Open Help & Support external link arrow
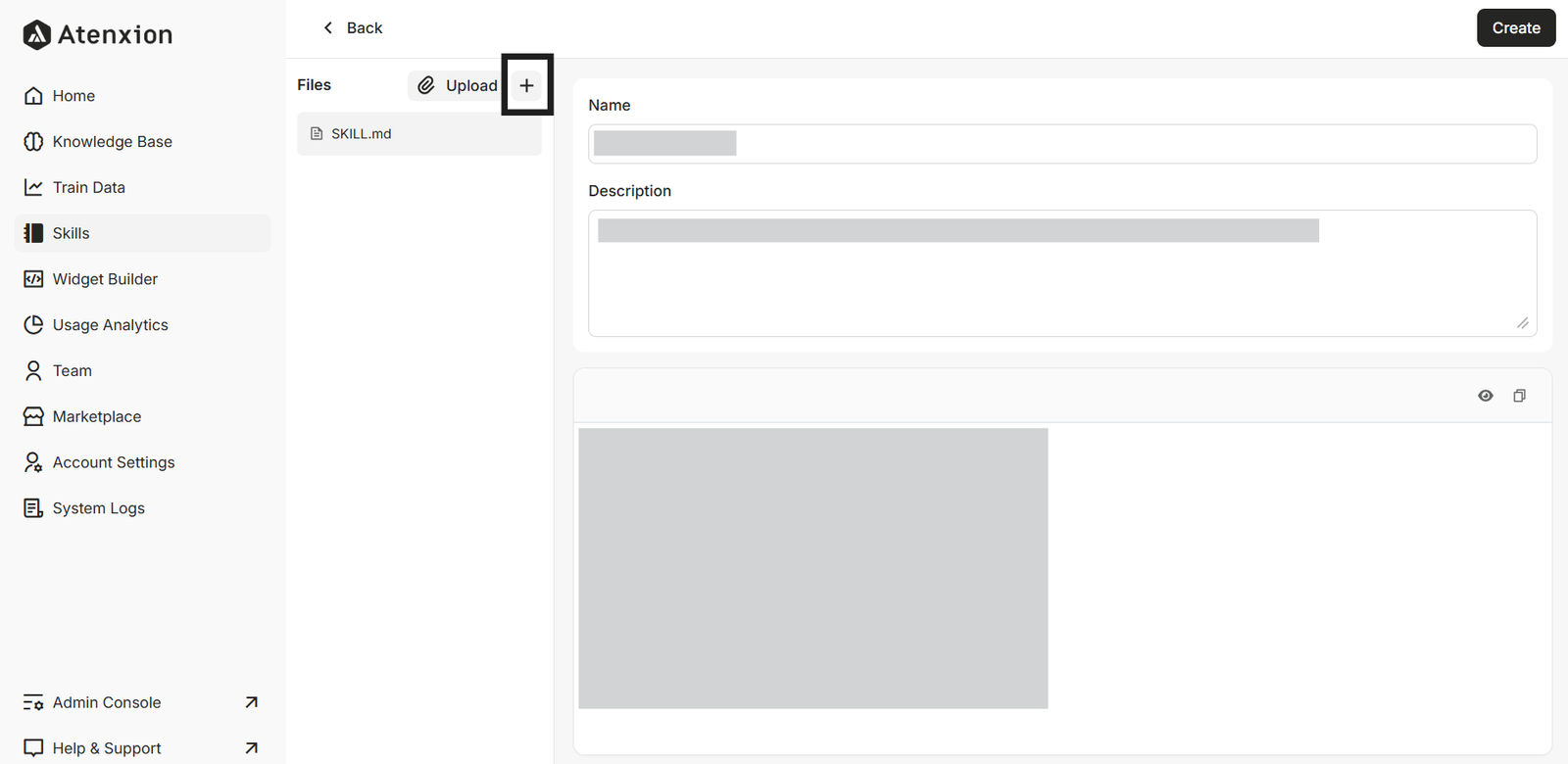The width and height of the screenshot is (1568, 764). coord(252,748)
